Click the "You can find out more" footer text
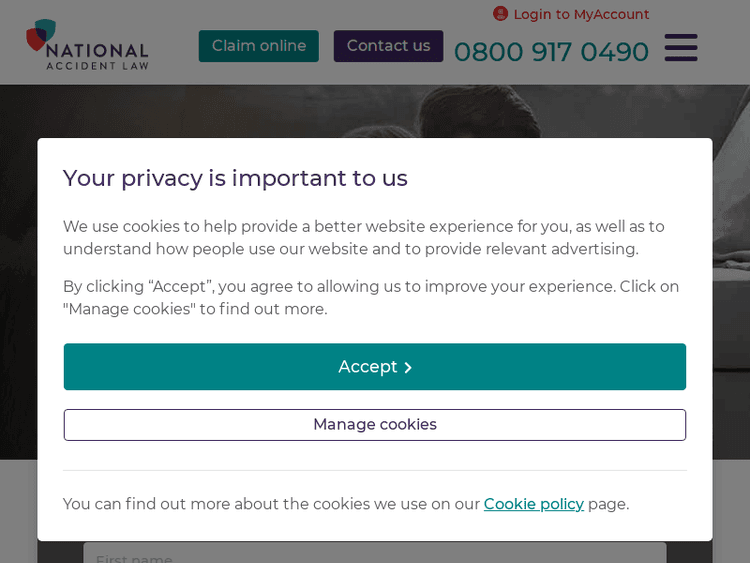This screenshot has width=750, height=563. [x=270, y=504]
